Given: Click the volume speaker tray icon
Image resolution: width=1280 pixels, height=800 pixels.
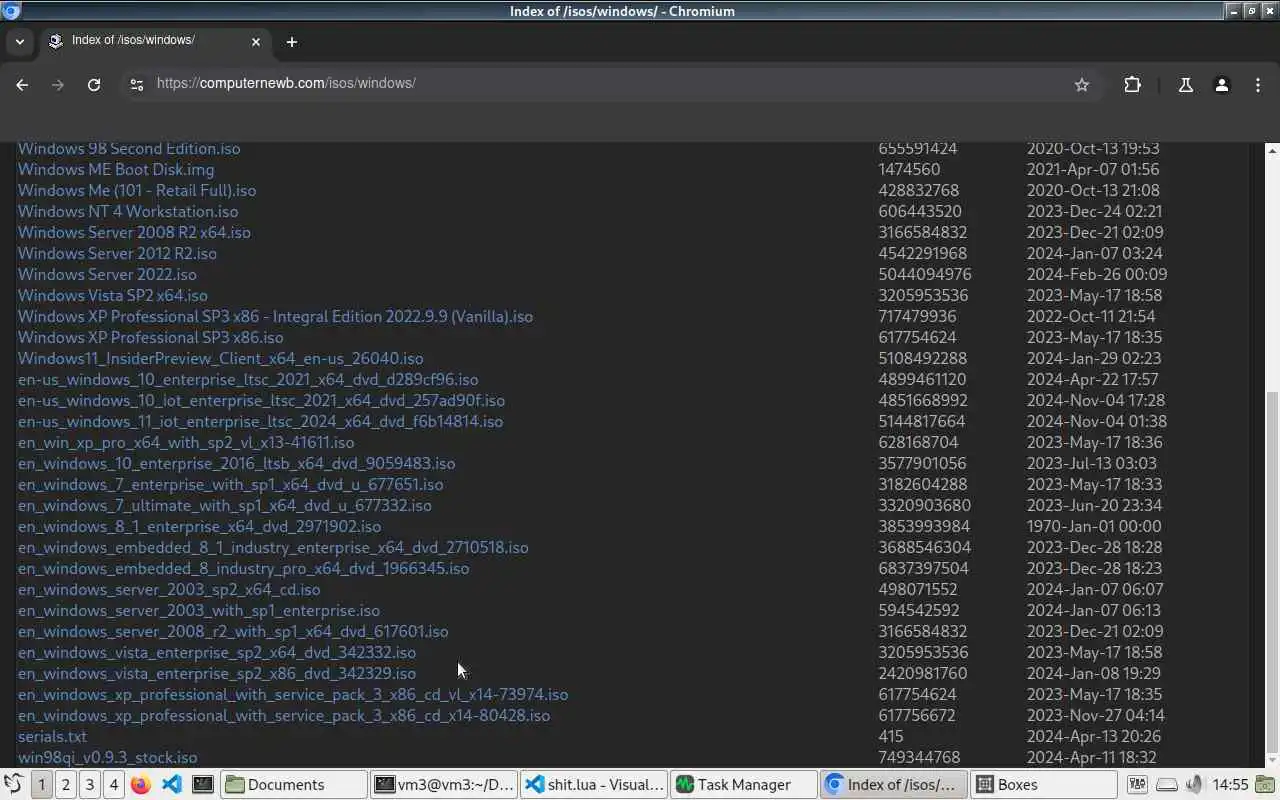Looking at the screenshot, I should click(1195, 785).
